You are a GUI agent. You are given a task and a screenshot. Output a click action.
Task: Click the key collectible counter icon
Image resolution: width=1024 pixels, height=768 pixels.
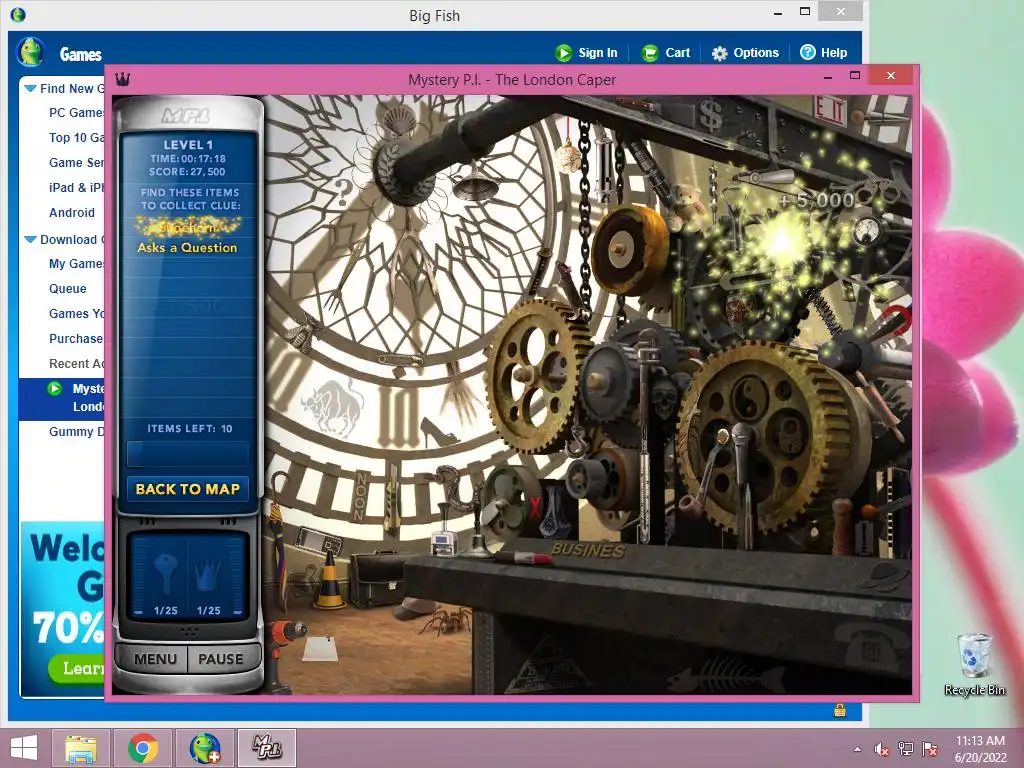point(166,573)
